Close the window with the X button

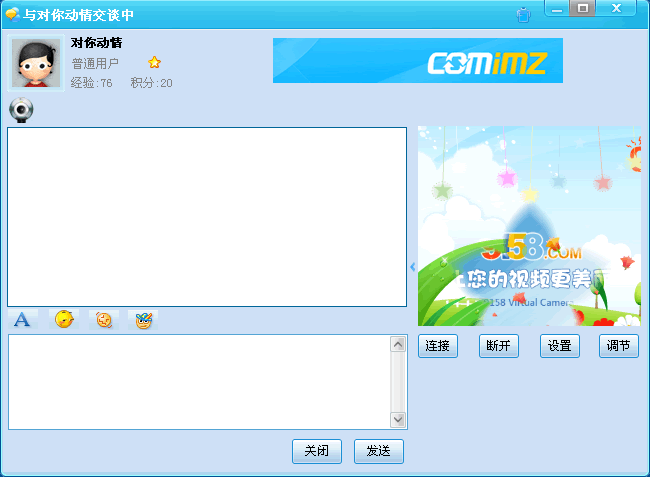coord(616,8)
